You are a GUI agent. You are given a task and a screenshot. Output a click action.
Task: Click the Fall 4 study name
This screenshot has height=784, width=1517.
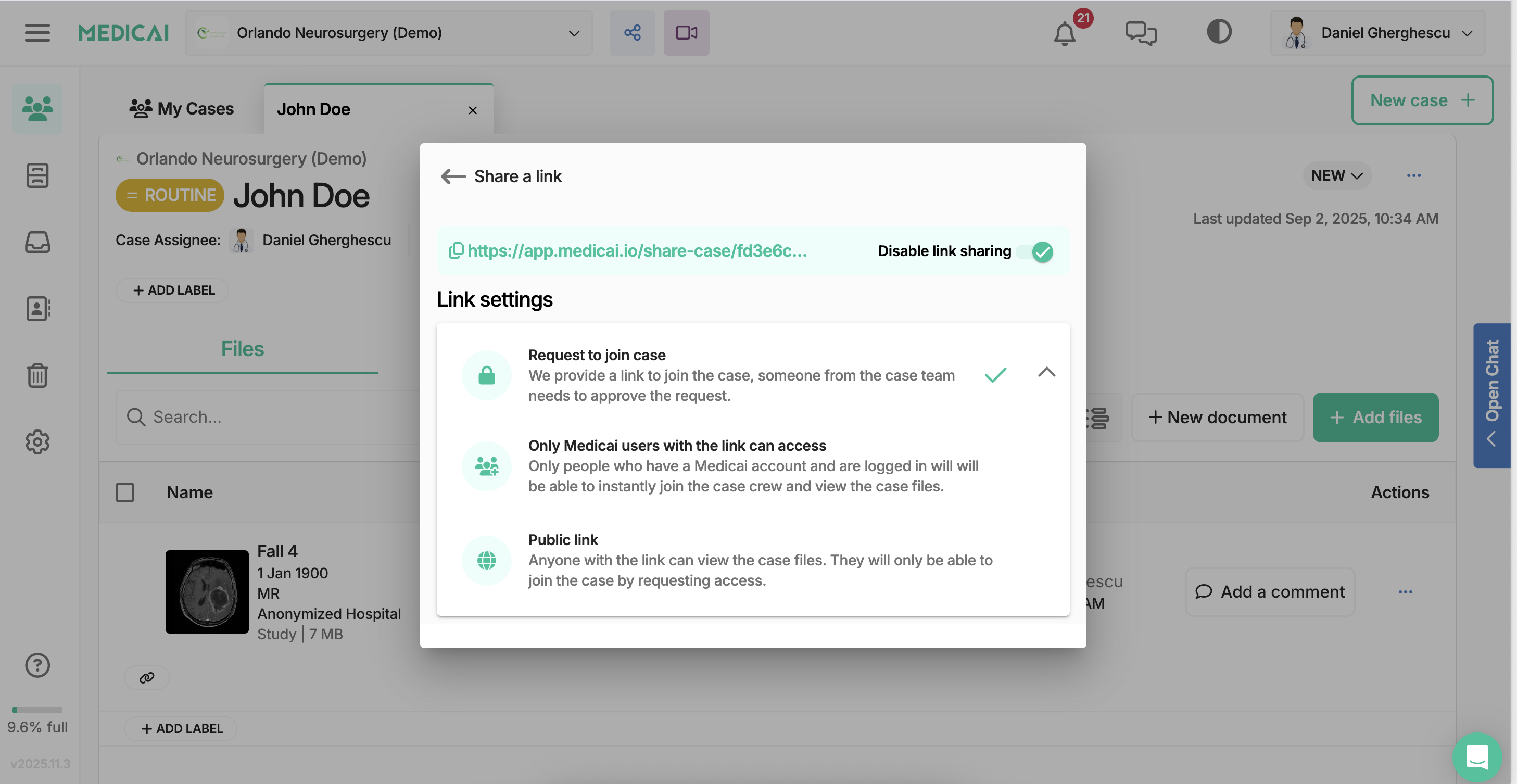tap(277, 551)
